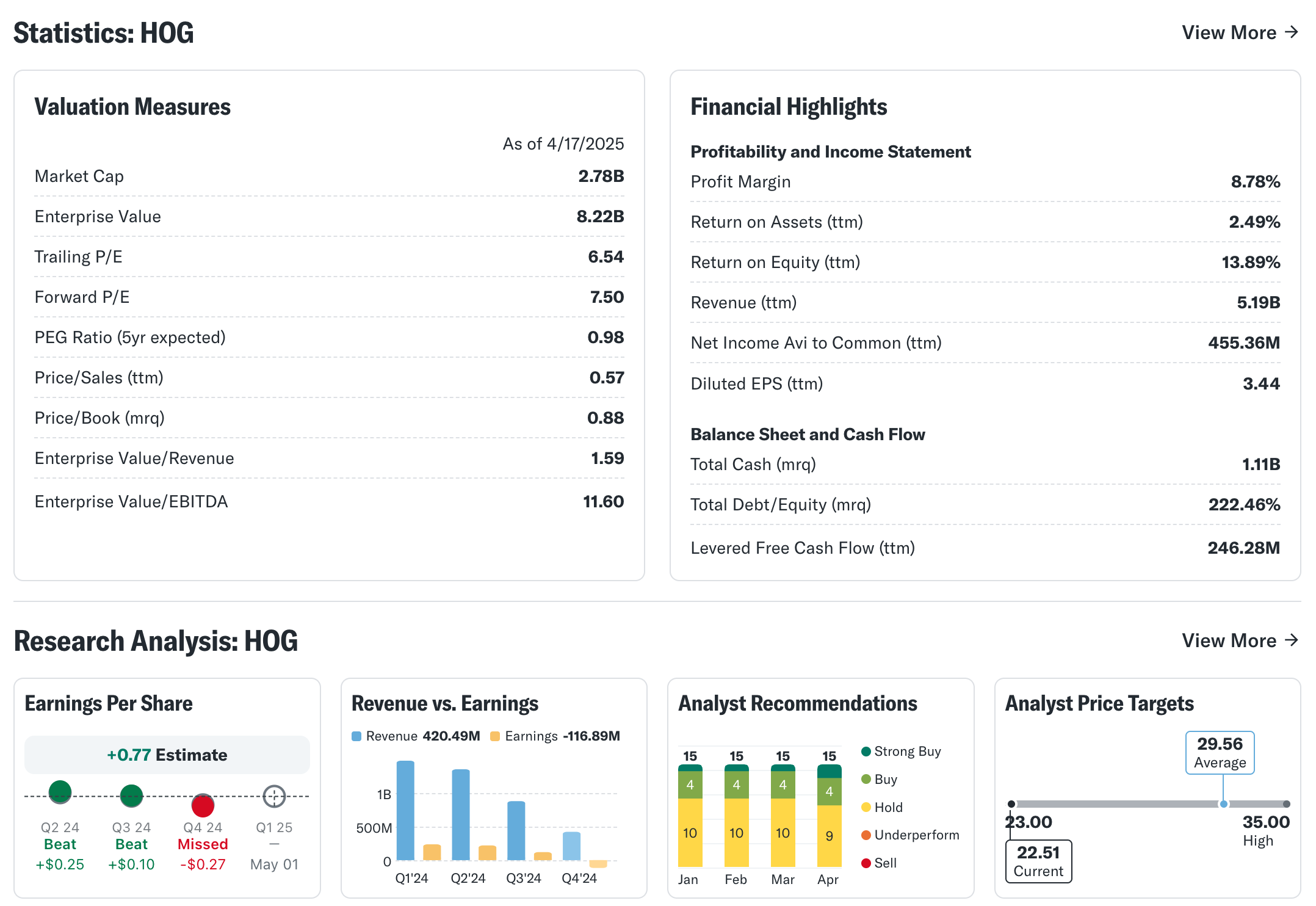Click the Revenue legend blue square
1316x906 pixels.
(x=356, y=736)
